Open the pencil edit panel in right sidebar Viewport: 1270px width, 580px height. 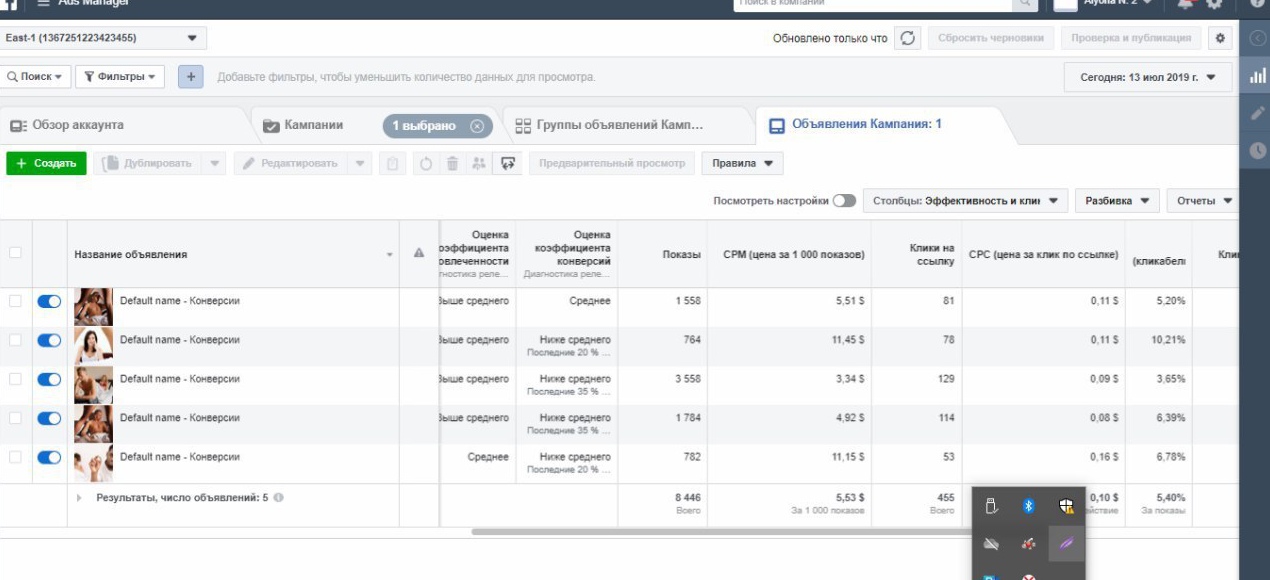(x=1256, y=113)
